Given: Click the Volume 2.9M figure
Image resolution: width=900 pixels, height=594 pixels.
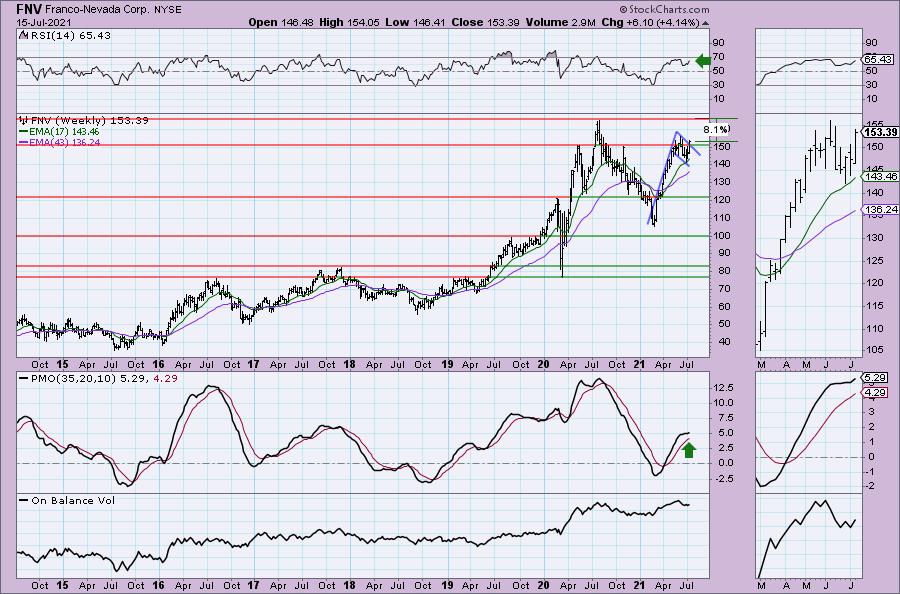Looking at the screenshot, I should [560, 22].
